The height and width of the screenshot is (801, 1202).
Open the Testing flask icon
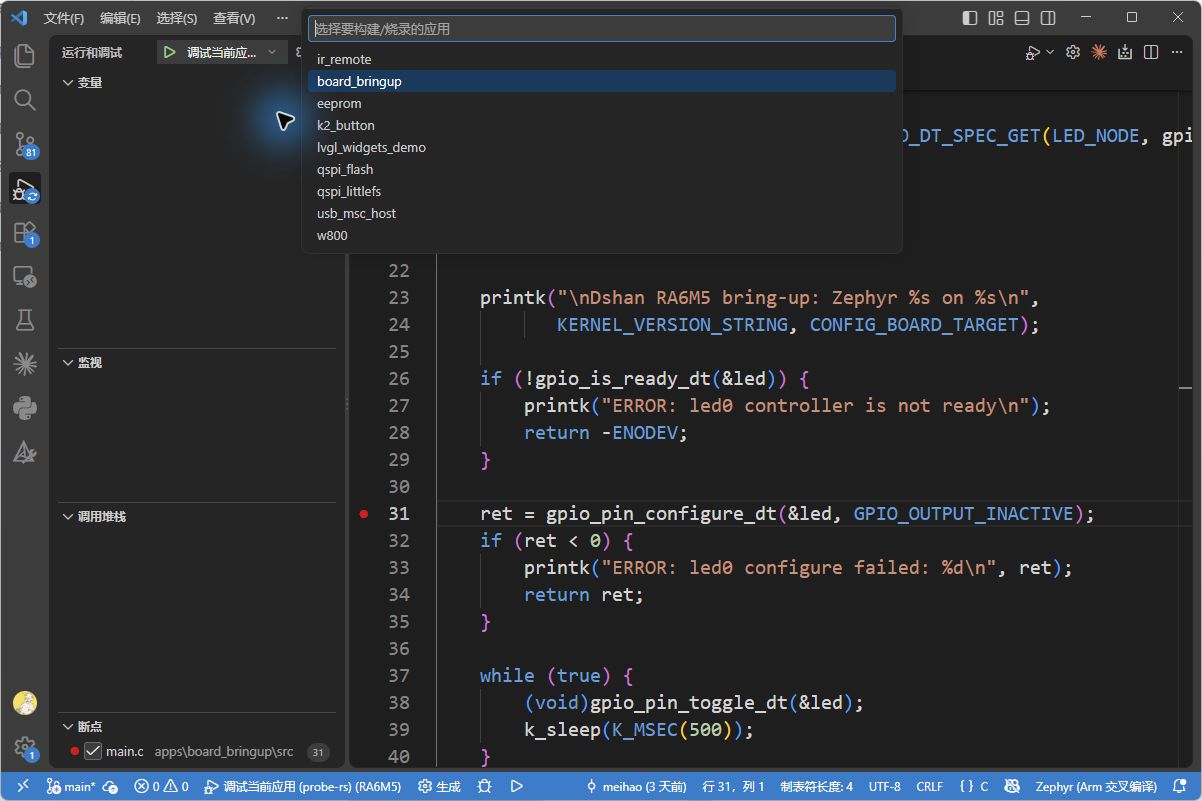point(24,320)
